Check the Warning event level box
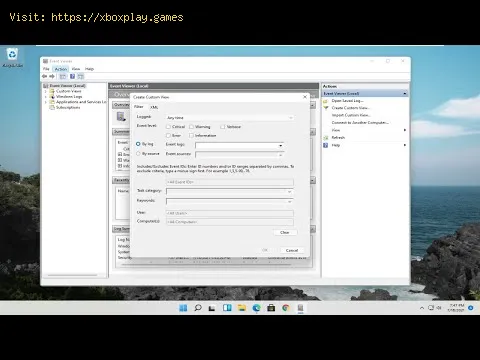 pyautogui.click(x=191, y=127)
